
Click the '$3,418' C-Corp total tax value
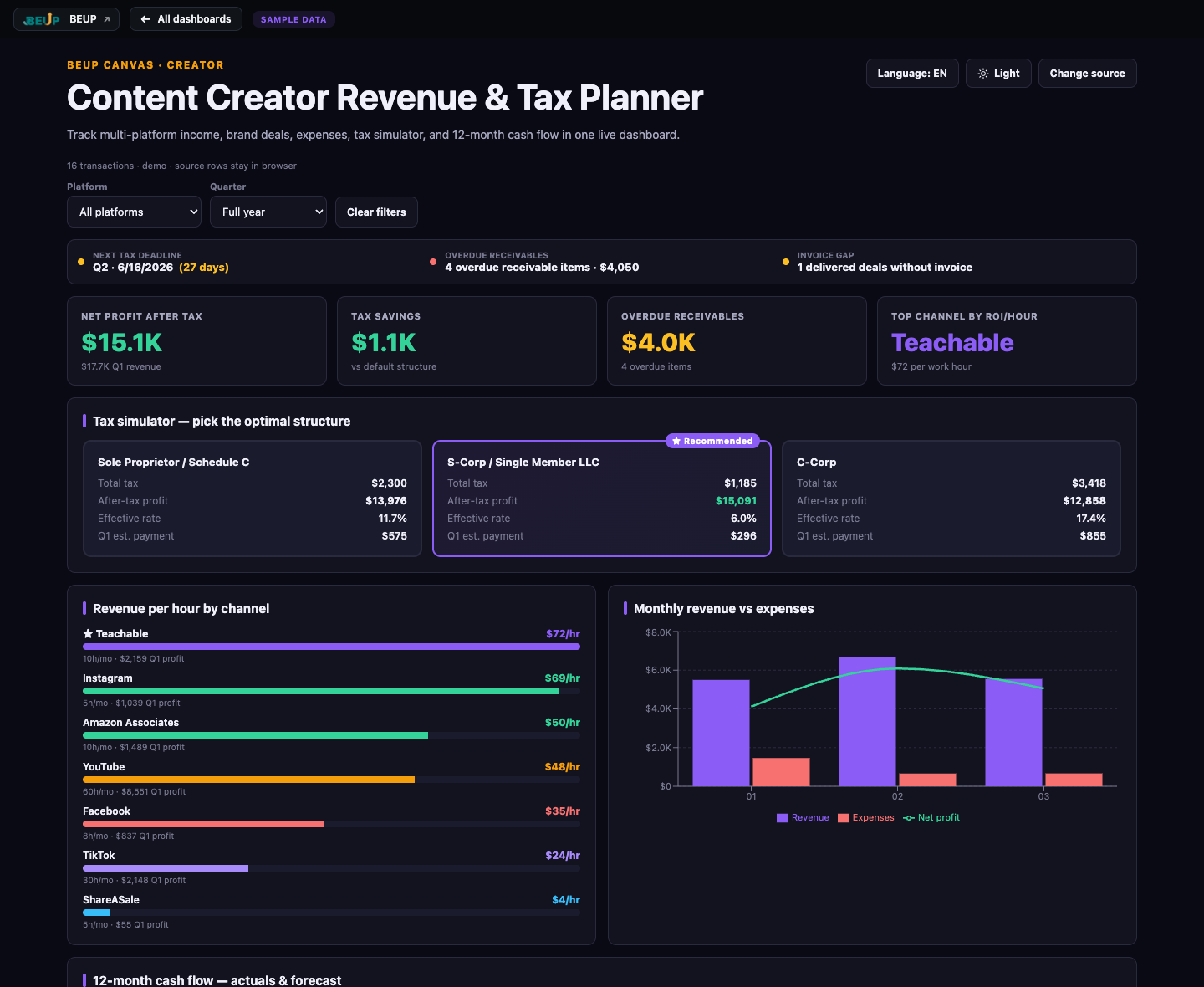pyautogui.click(x=1089, y=483)
